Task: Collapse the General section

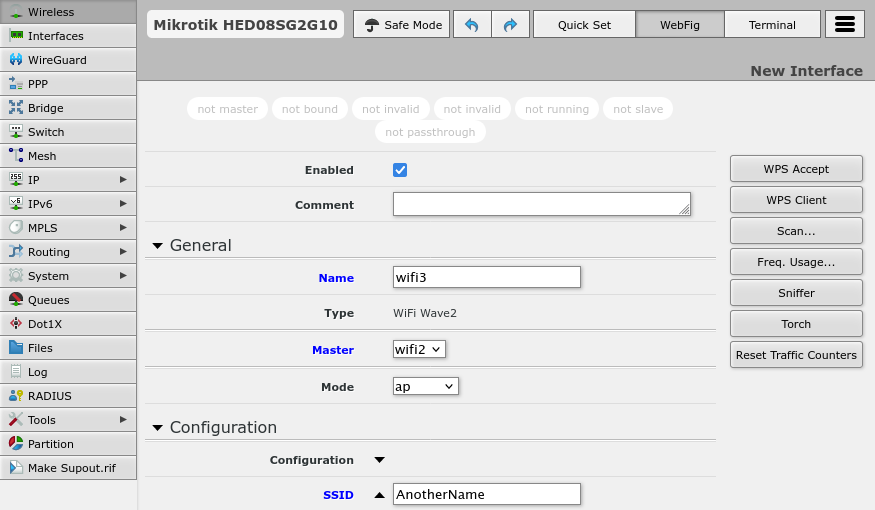Action: pyautogui.click(x=158, y=246)
